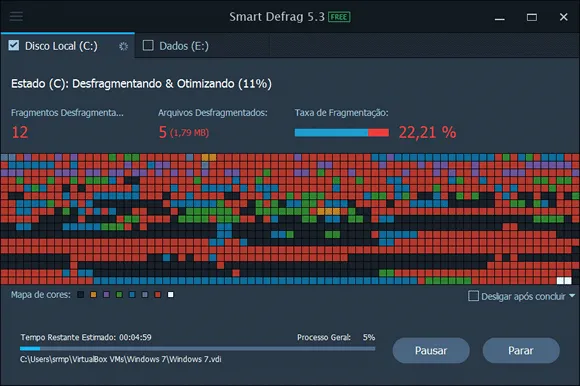The width and height of the screenshot is (580, 386).
Task: Click Tempo Restante Estimado: 00:04:59 text
Action: [86, 337]
